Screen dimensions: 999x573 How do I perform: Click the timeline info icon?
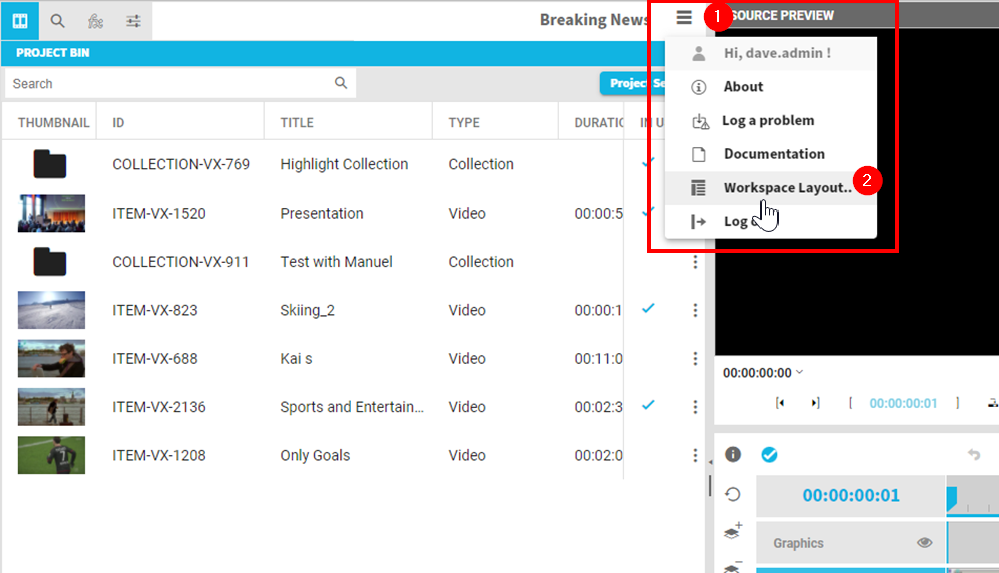[733, 455]
